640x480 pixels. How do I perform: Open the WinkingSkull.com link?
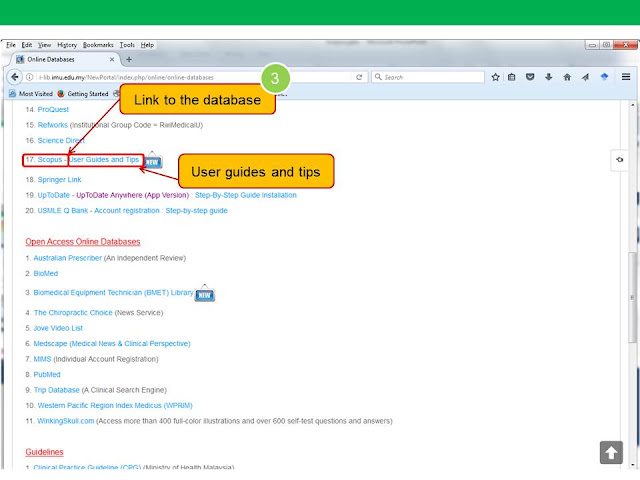66,421
